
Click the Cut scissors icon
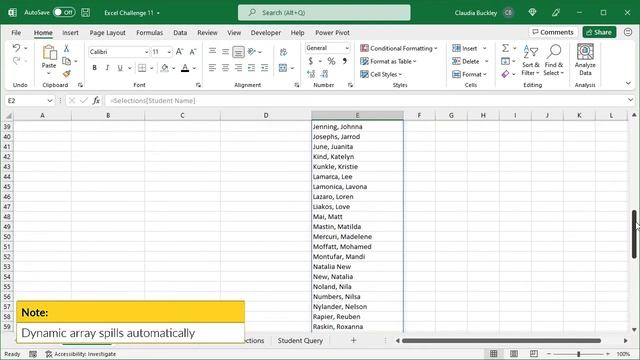click(66, 48)
